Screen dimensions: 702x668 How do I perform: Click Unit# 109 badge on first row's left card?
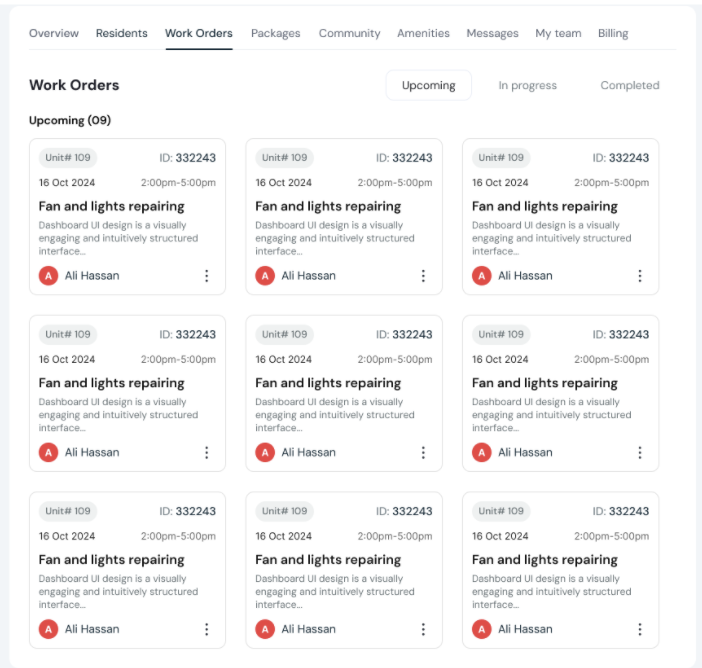[x=68, y=158]
